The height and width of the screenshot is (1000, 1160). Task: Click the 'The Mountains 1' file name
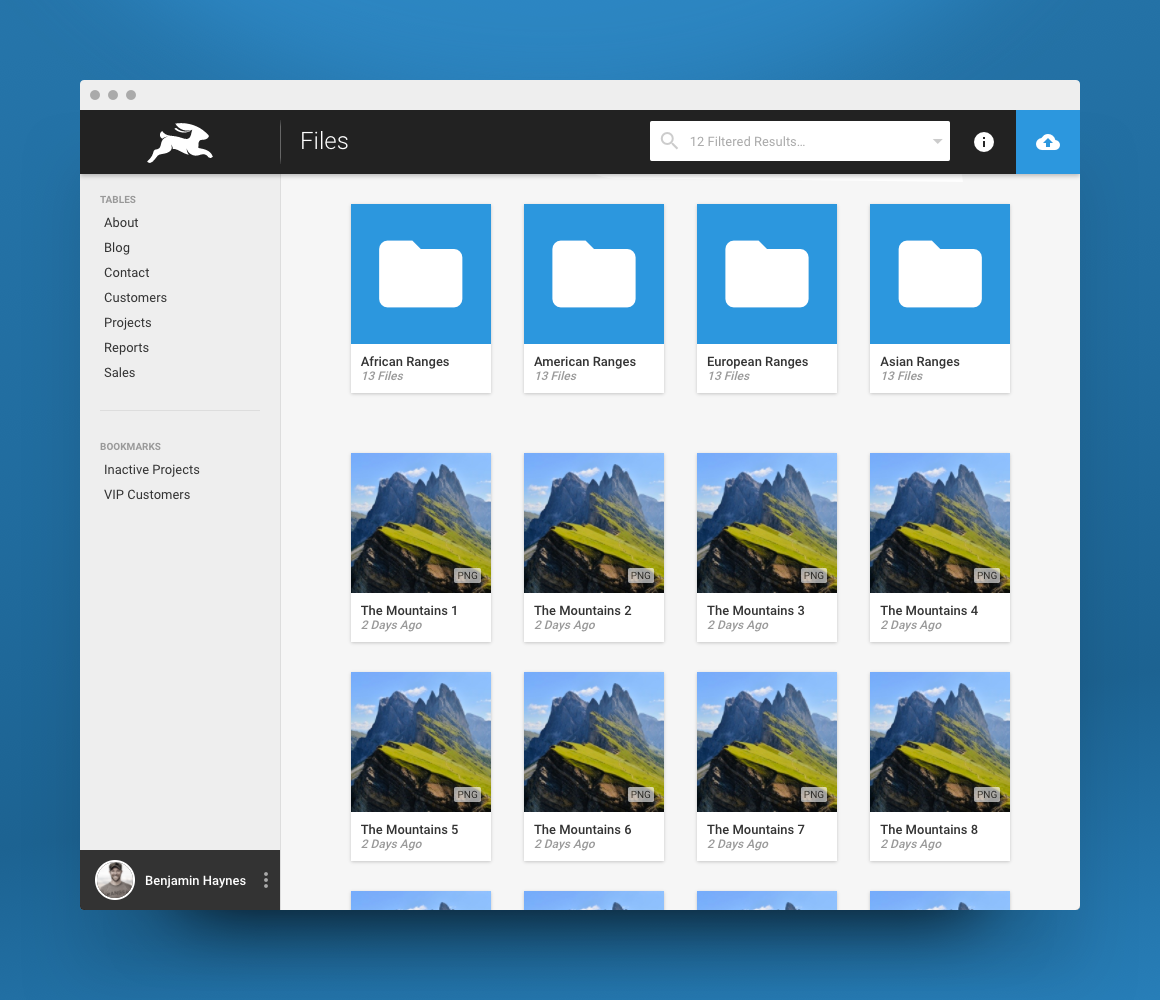coord(409,611)
